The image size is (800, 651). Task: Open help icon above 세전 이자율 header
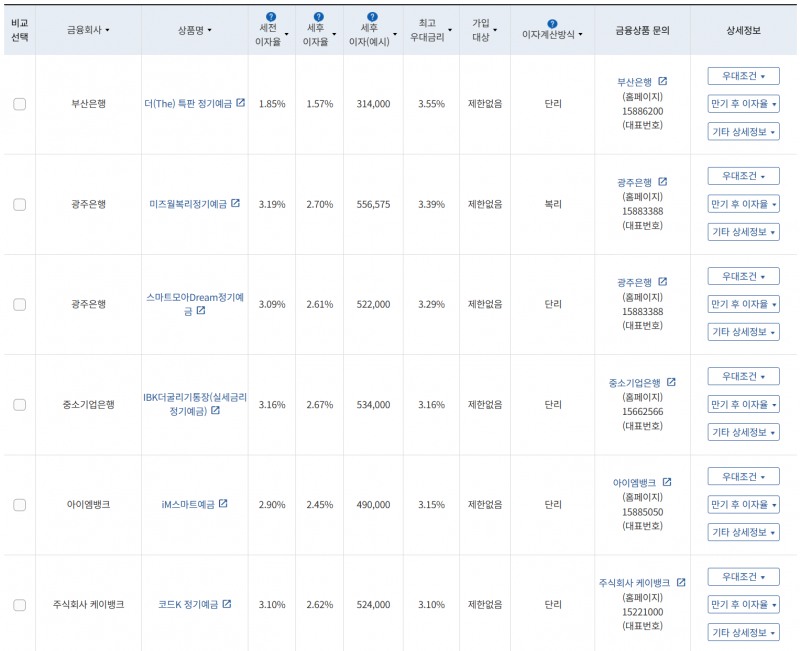271,17
